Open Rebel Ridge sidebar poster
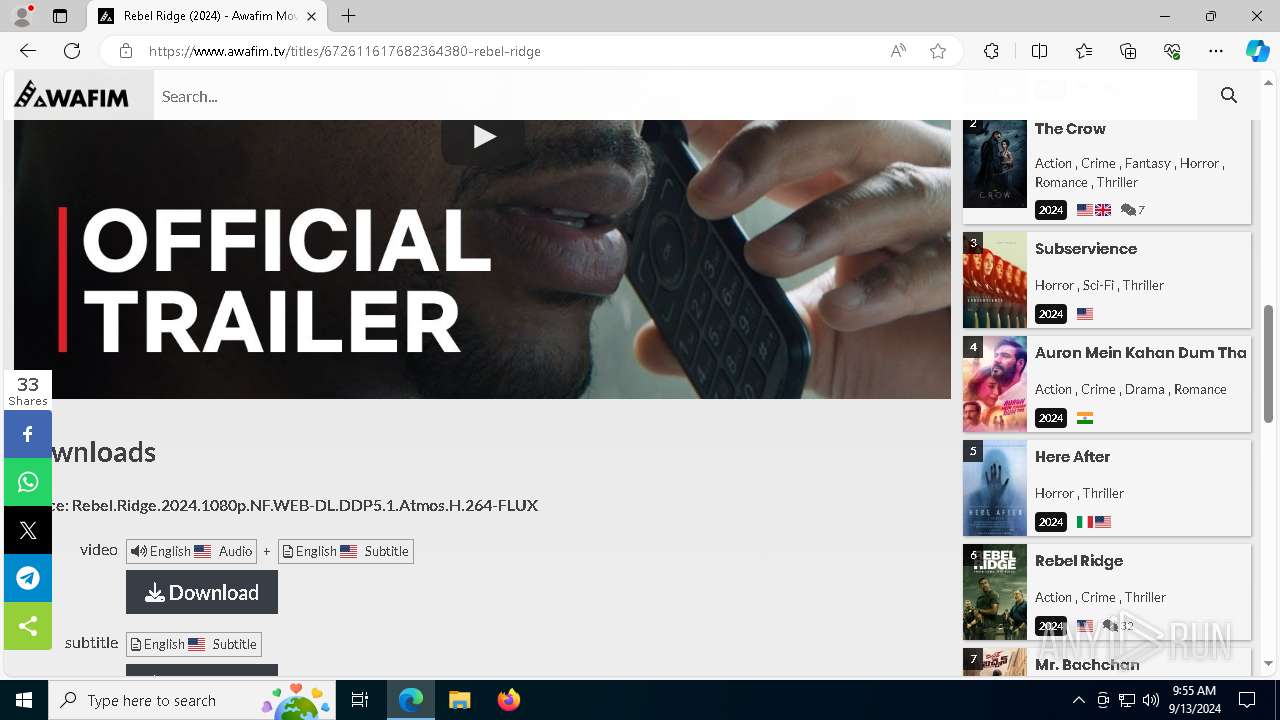The image size is (1280, 720). tap(995, 592)
